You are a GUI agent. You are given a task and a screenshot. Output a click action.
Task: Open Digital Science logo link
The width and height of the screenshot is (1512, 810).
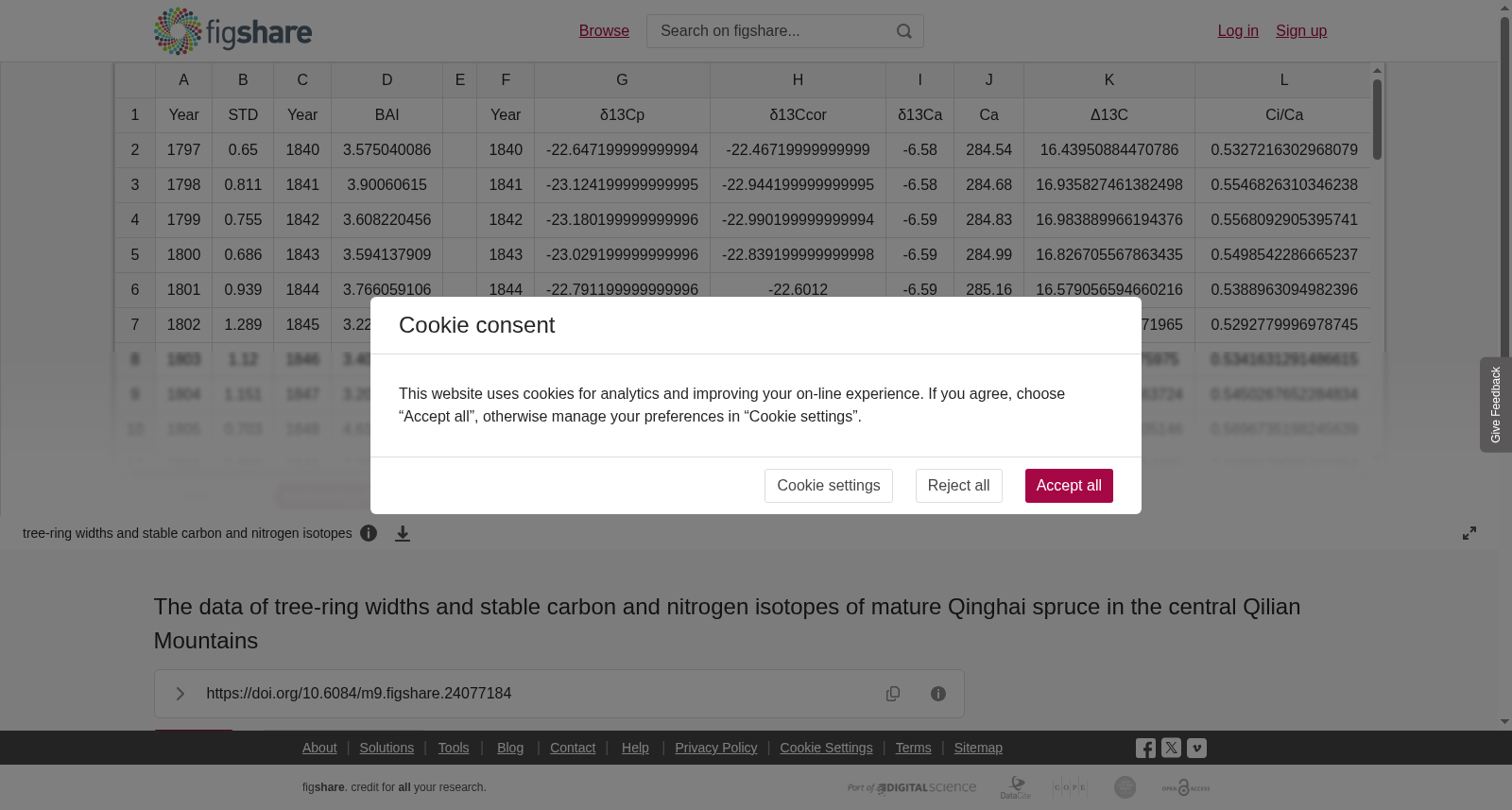tap(912, 787)
